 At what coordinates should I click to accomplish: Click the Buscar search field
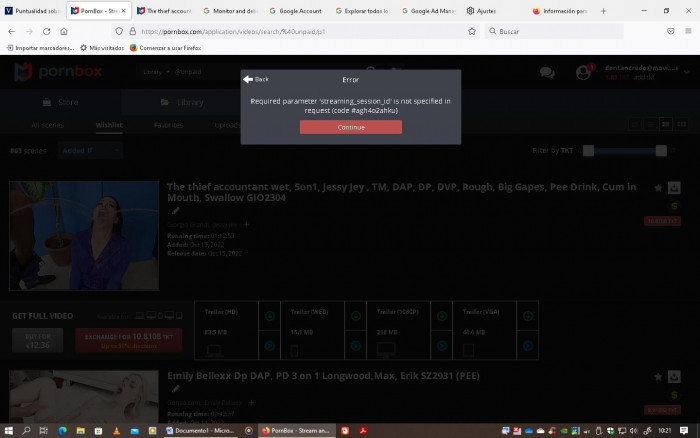[x=560, y=31]
